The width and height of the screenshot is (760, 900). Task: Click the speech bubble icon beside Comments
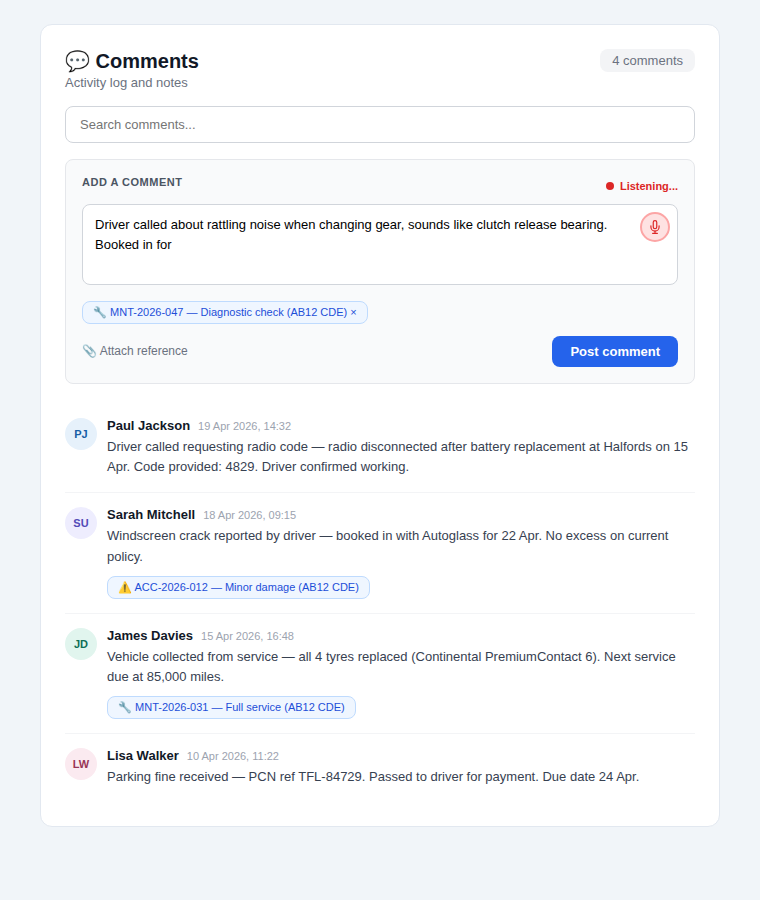[x=76, y=60]
